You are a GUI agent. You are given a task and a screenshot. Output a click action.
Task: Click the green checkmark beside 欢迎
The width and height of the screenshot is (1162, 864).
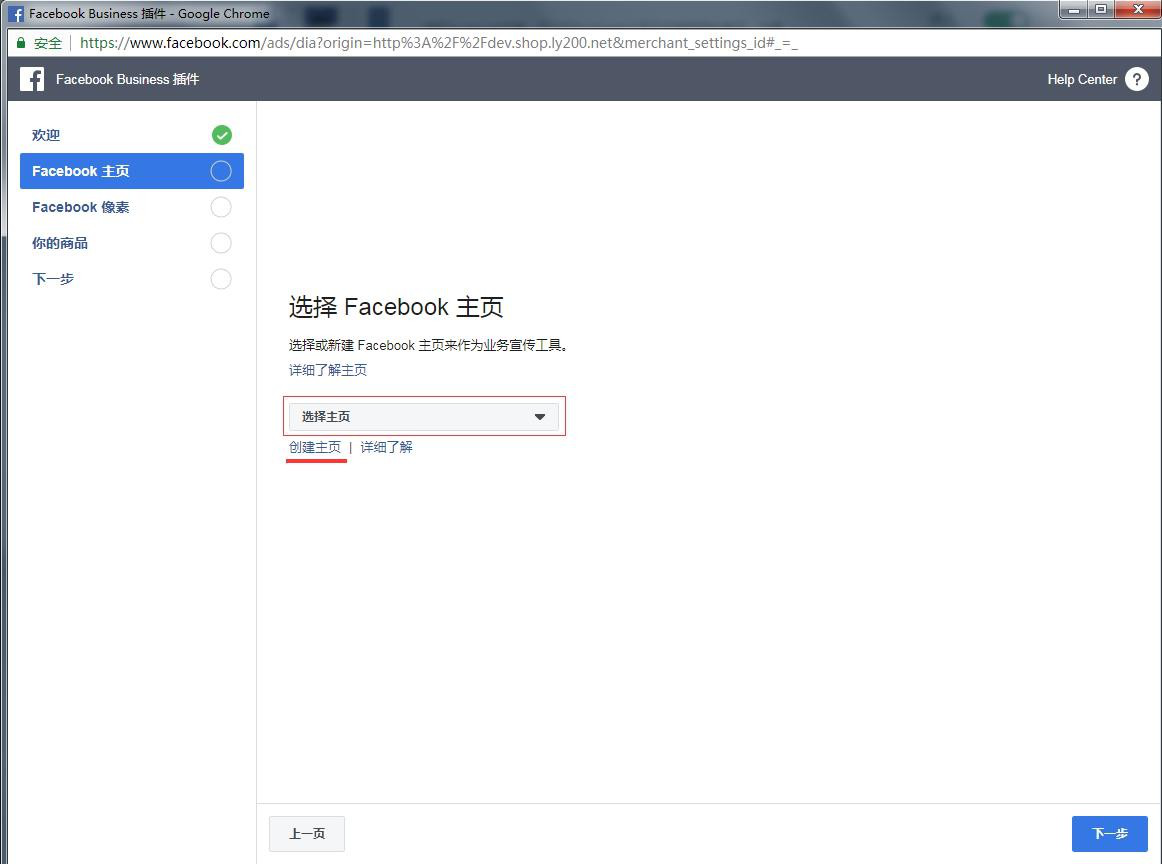point(222,135)
